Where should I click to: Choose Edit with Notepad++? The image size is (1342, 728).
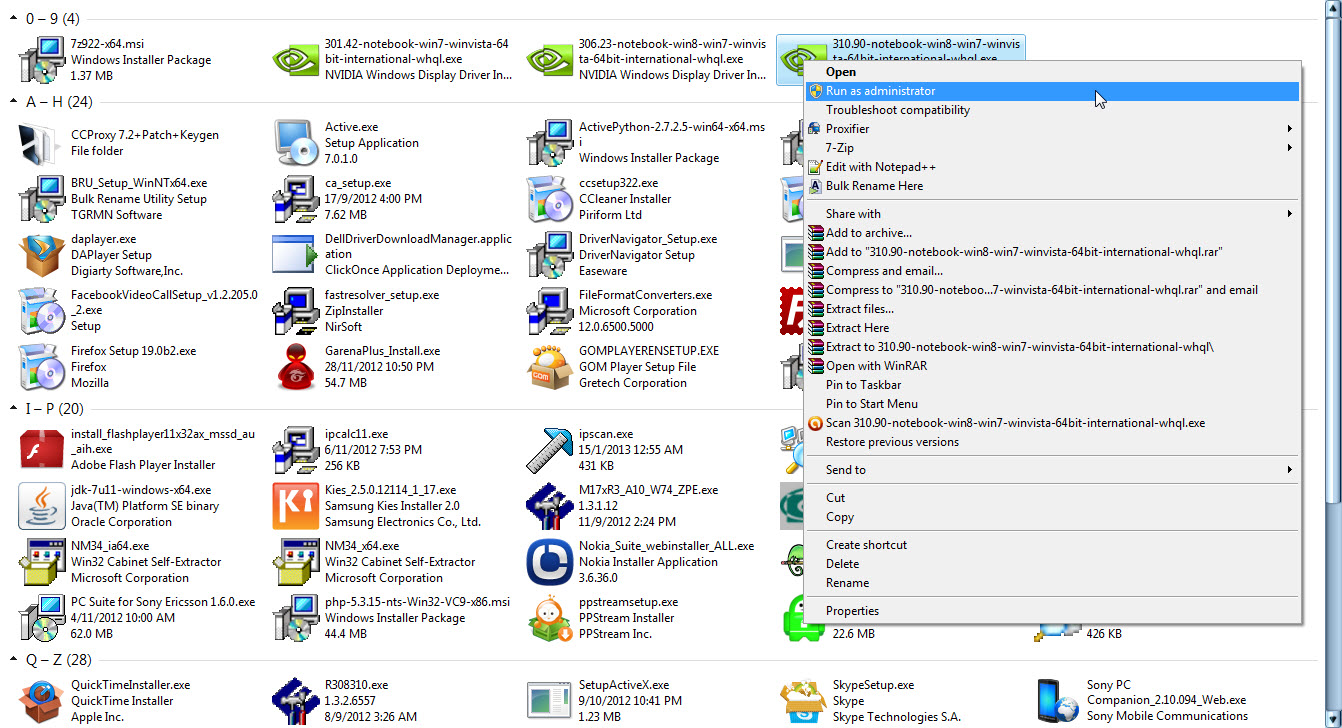pyautogui.click(x=1053, y=167)
